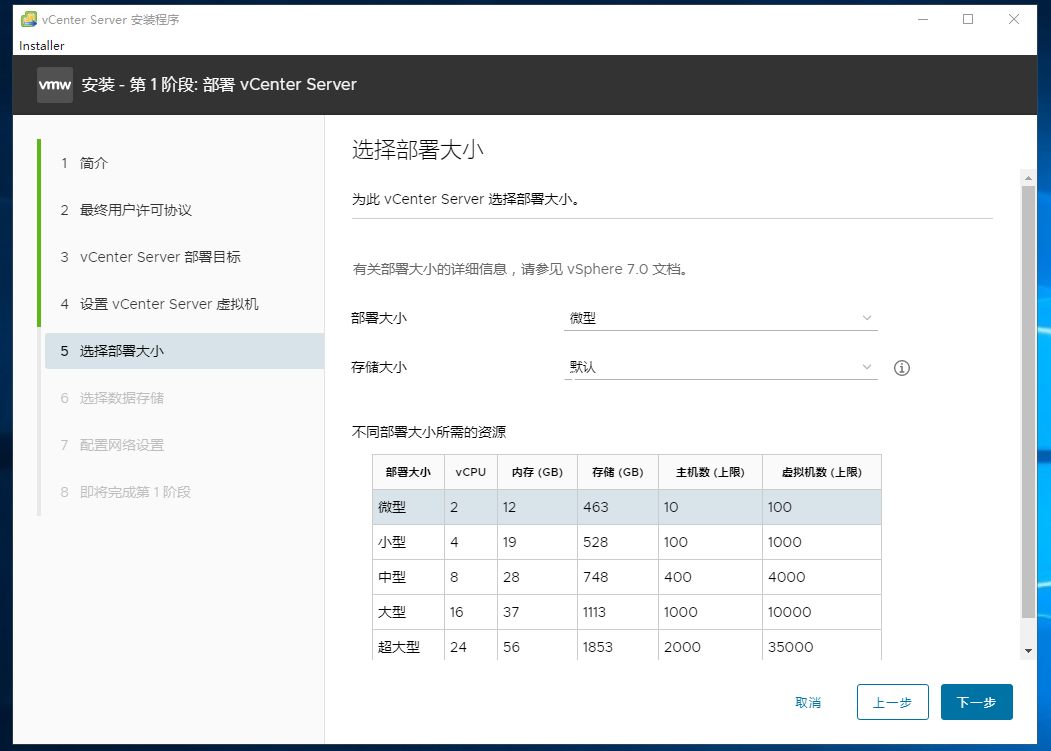Open the 部署大小 dropdown showing 微型
This screenshot has height=751, width=1051.
721,318
